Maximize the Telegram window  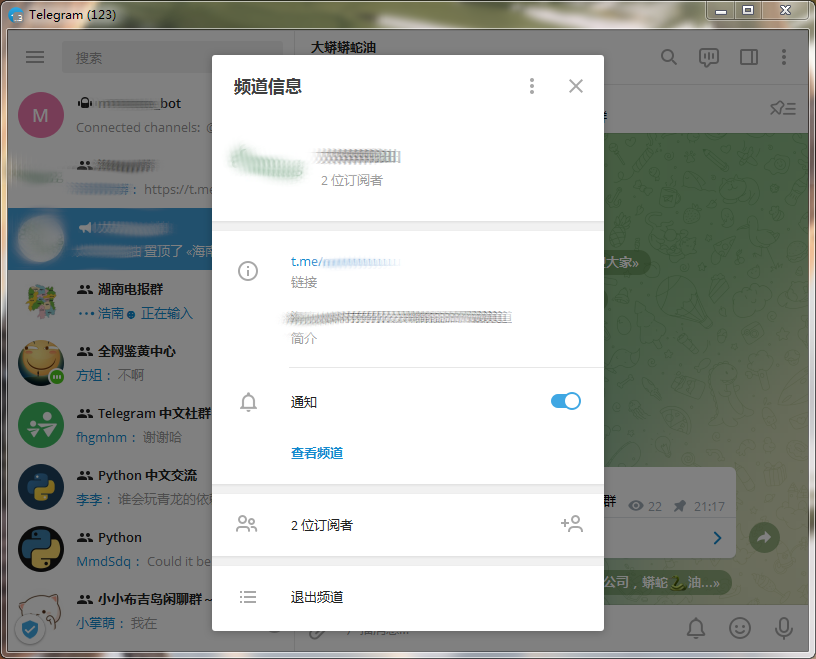click(748, 10)
